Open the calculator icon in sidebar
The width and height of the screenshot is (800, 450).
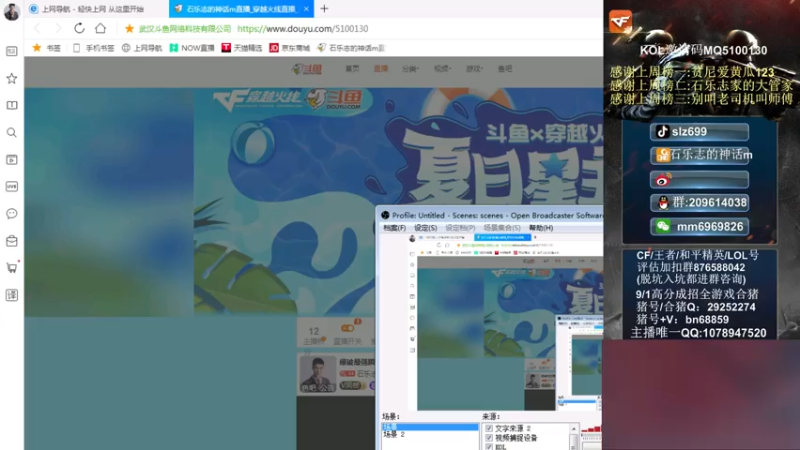12,295
